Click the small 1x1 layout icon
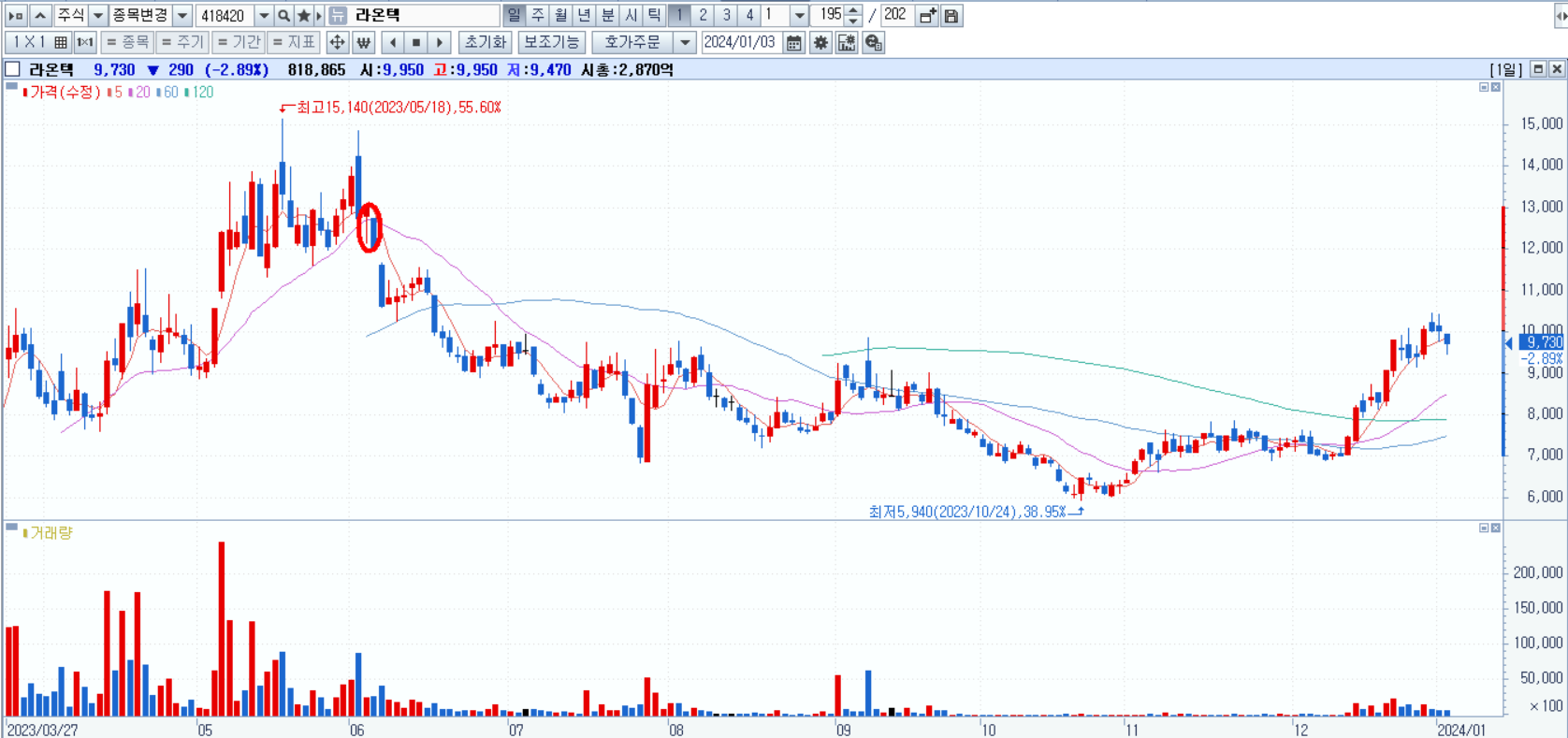Image resolution: width=1568 pixels, height=738 pixels. (x=85, y=42)
